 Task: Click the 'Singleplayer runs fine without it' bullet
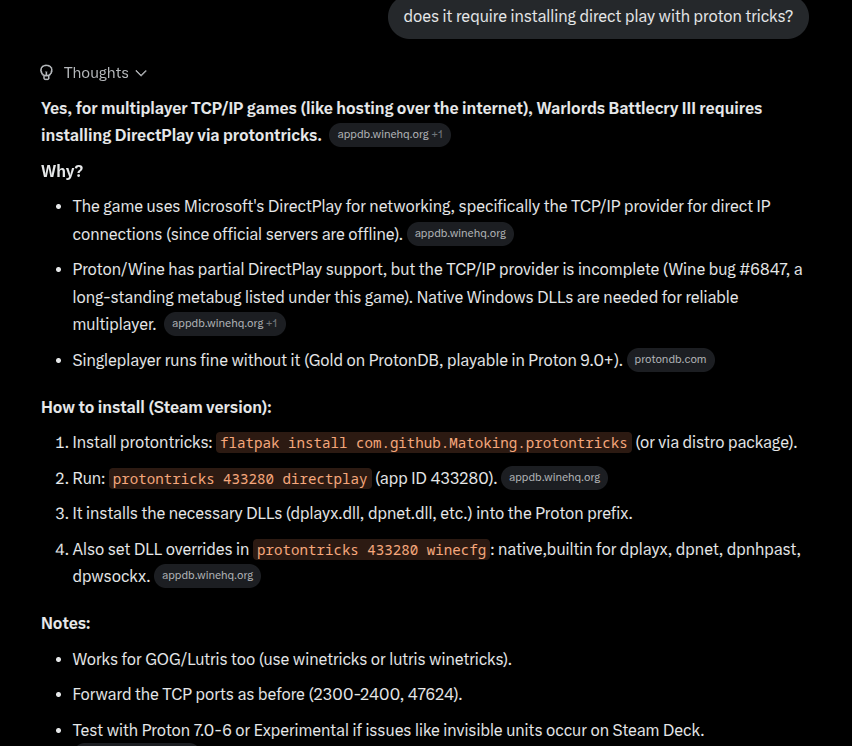click(x=348, y=360)
